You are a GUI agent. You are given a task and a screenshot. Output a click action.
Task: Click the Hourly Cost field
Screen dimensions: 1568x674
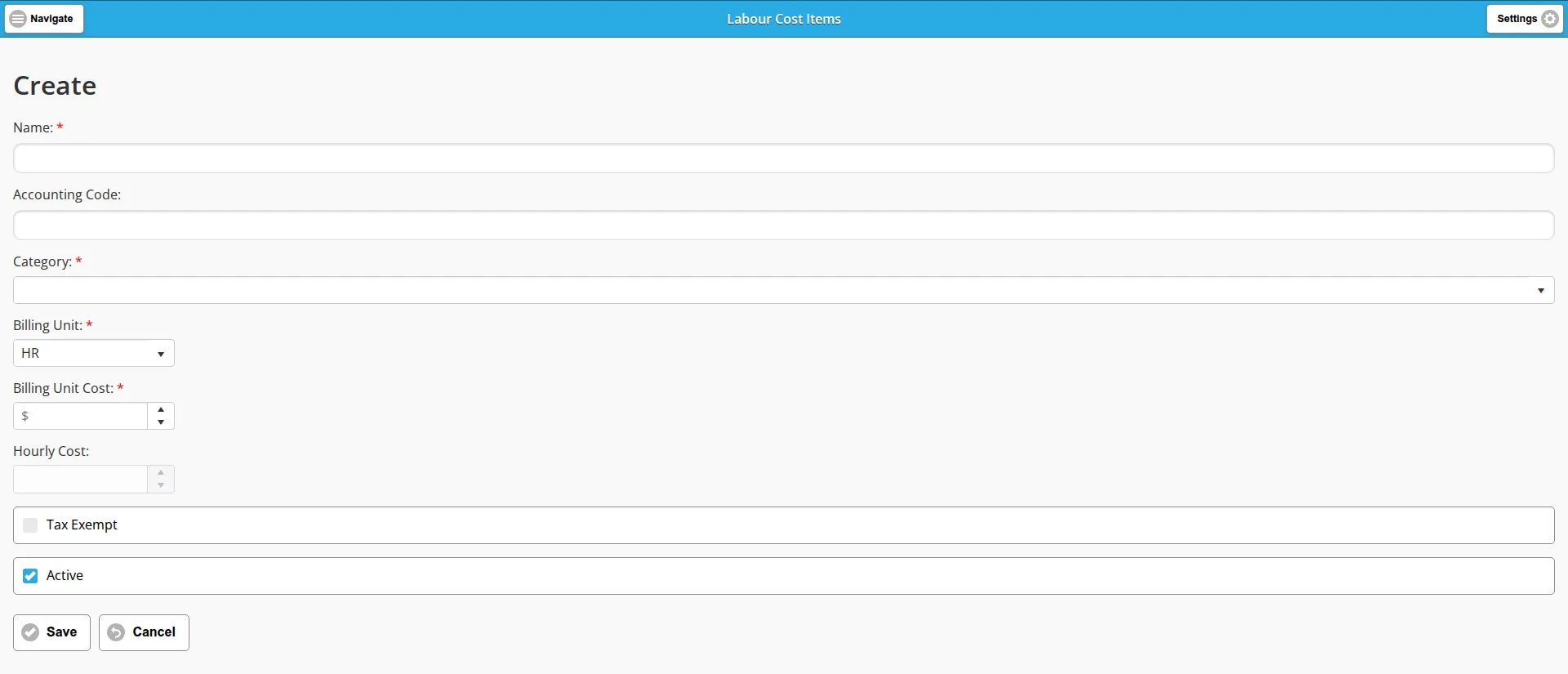(x=81, y=479)
